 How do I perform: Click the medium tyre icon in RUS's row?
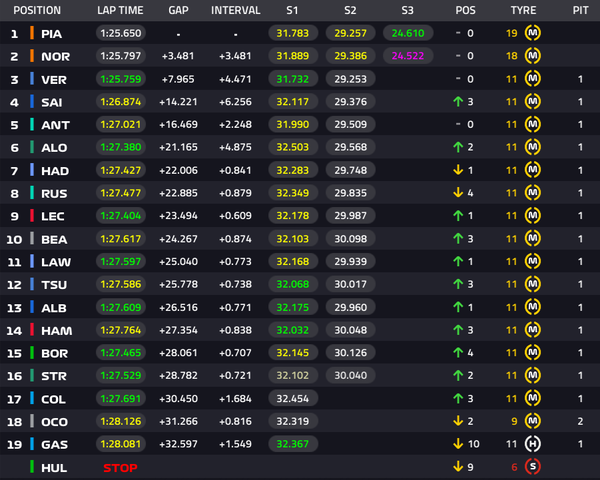[533, 193]
